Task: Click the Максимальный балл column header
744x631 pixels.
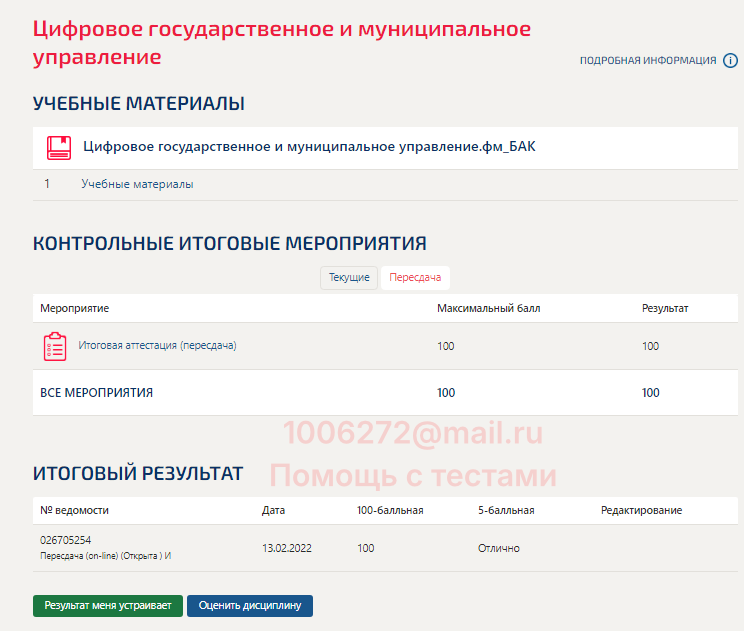Action: coord(488,308)
